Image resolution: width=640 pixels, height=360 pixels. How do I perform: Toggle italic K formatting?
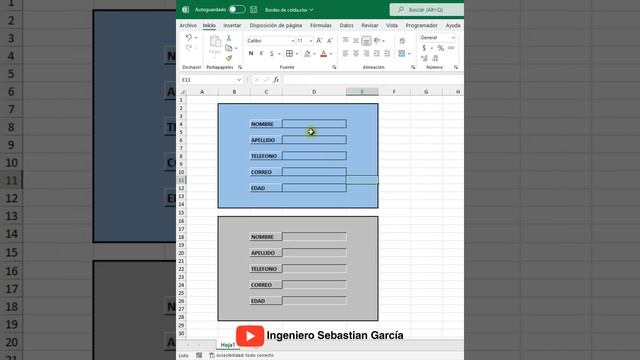tap(261, 53)
